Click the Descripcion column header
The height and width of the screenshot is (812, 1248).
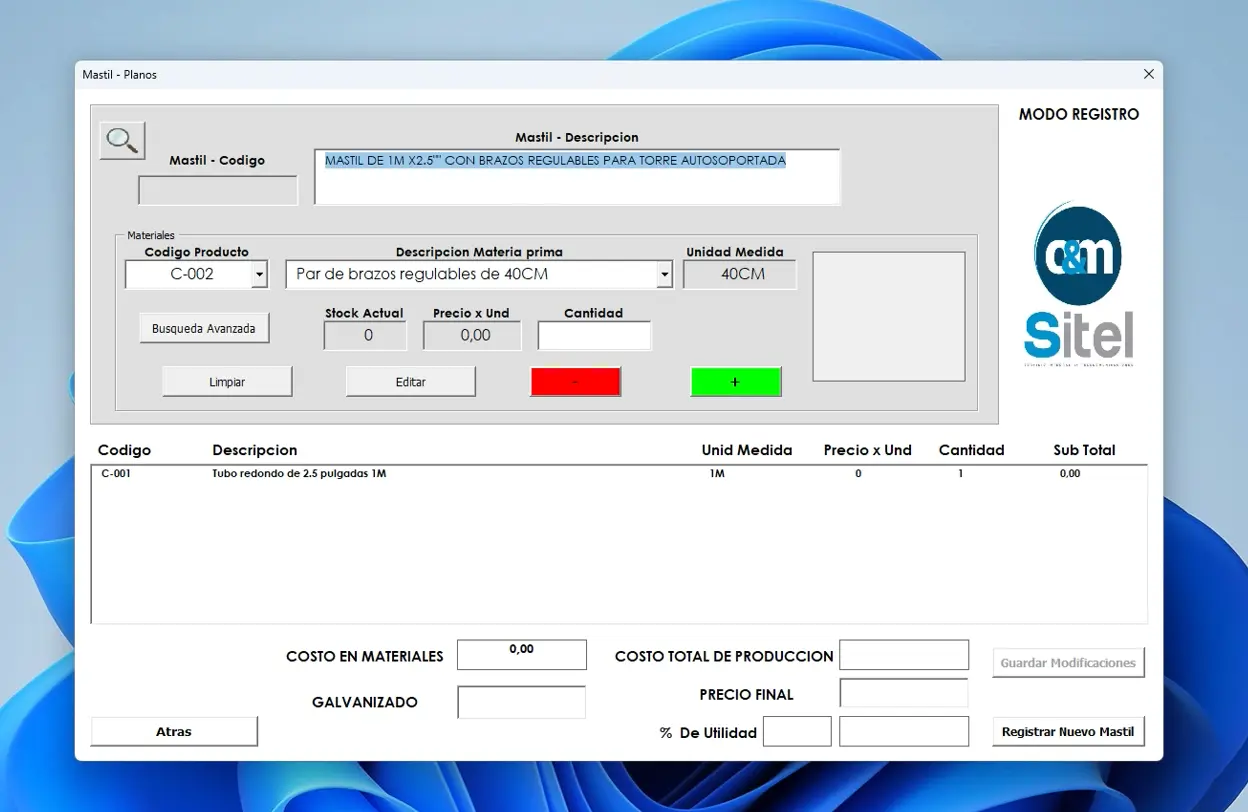click(255, 450)
